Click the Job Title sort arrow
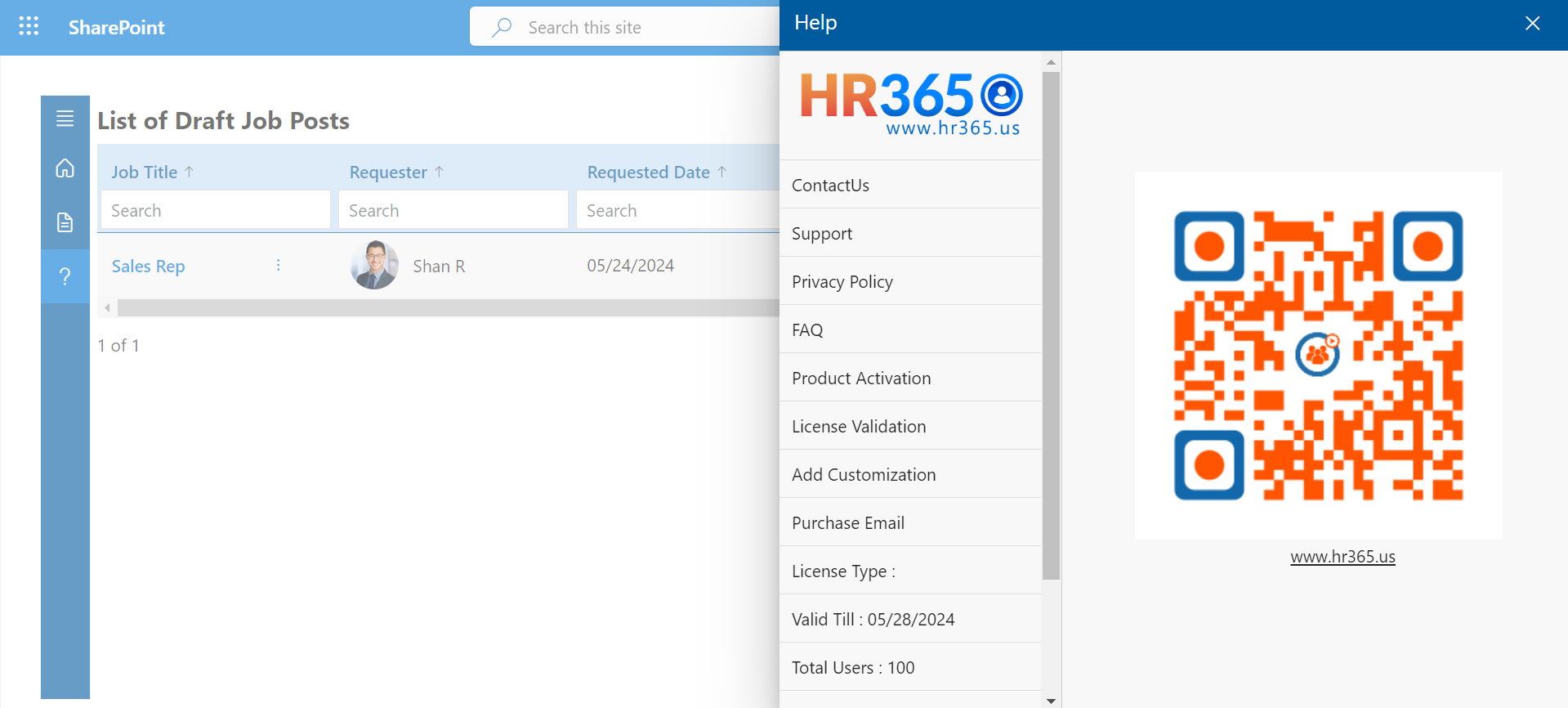 [x=190, y=172]
